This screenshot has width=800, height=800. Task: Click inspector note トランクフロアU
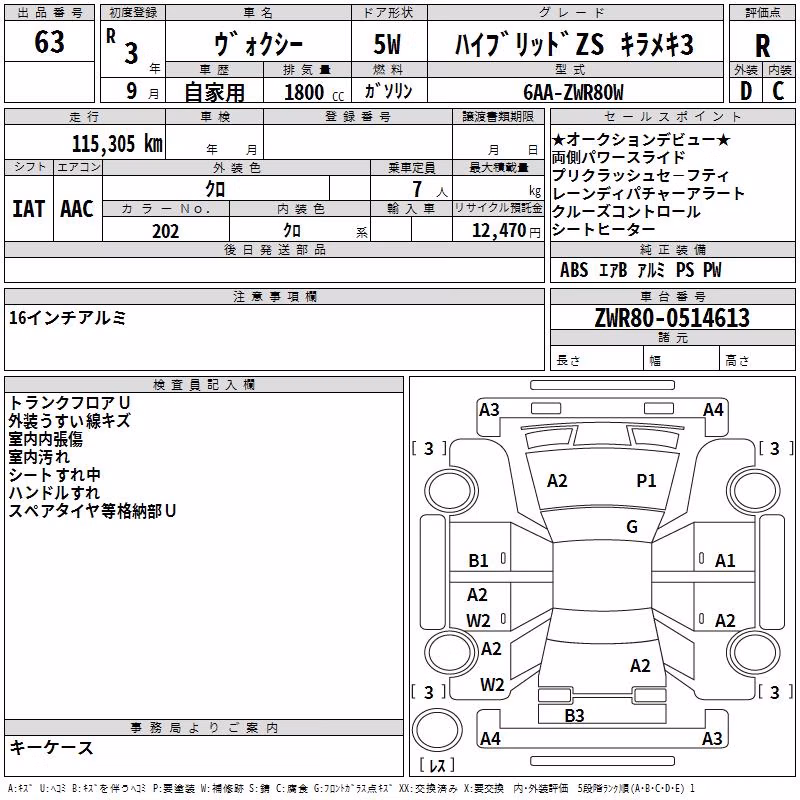pyautogui.click(x=69, y=403)
